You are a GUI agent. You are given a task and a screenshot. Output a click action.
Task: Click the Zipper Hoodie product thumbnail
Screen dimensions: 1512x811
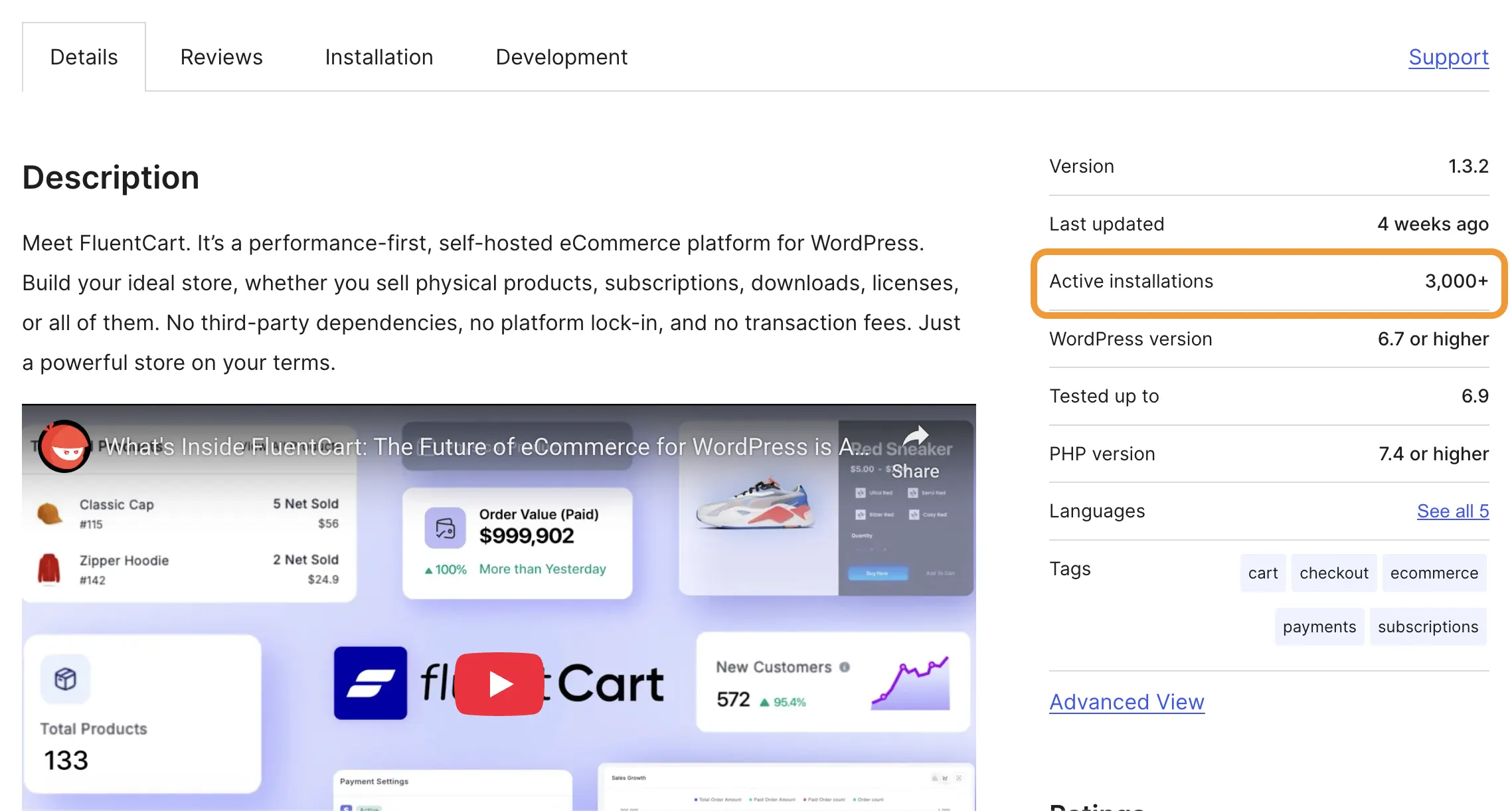[x=48, y=569]
